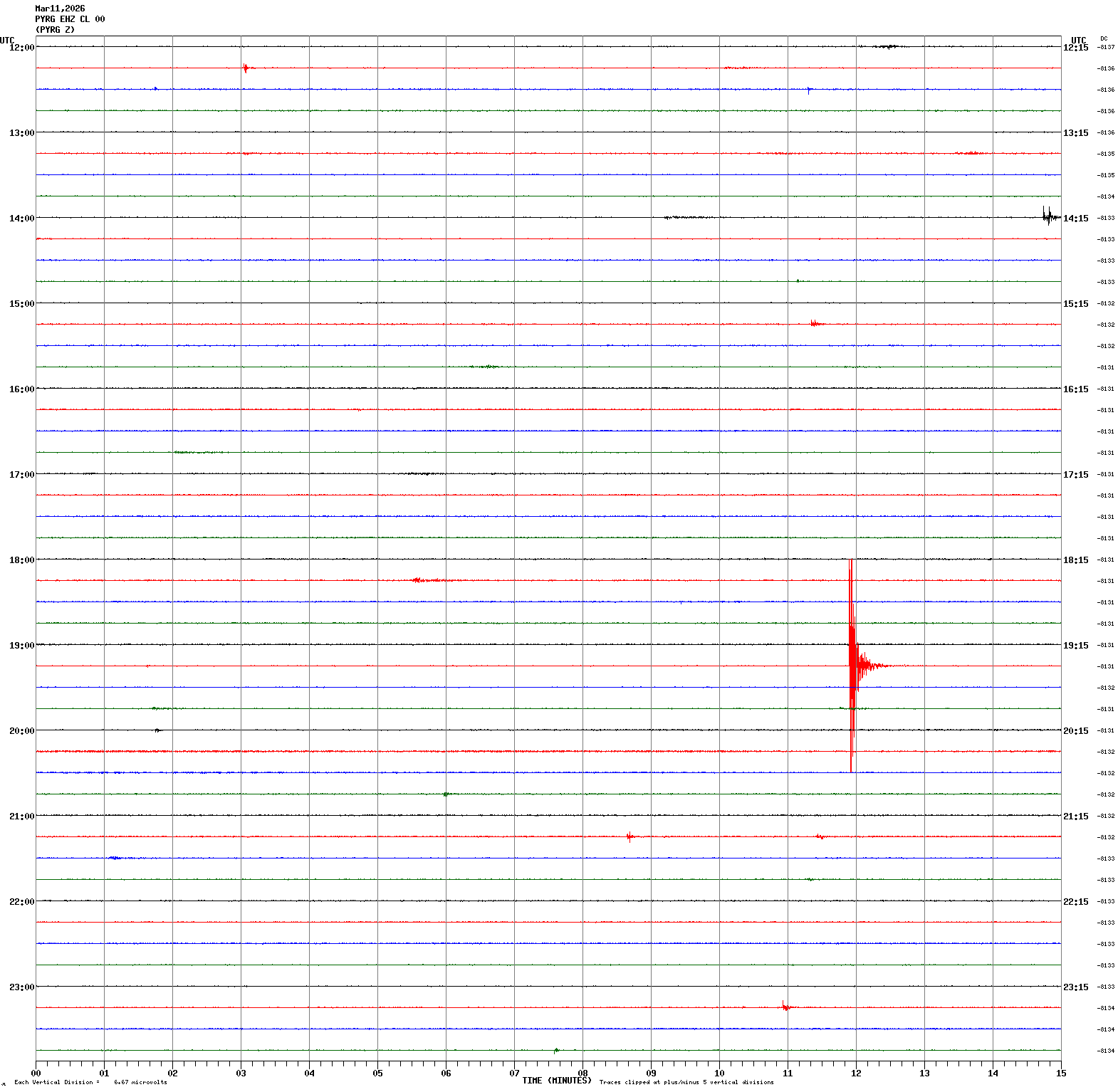
Task: Click the DC column header at top right
Action: click(1104, 38)
